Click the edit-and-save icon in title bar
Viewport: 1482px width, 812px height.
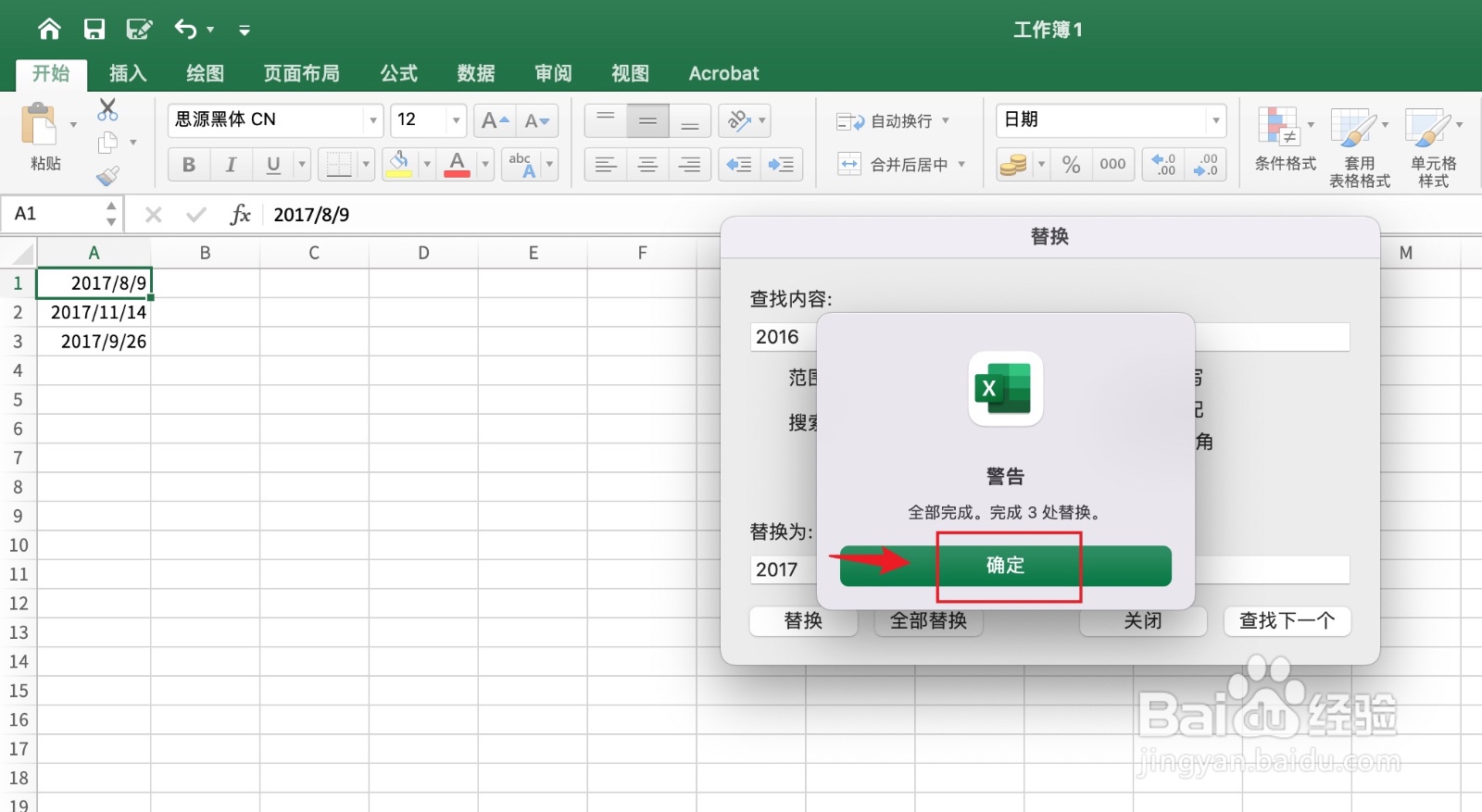pyautogui.click(x=139, y=30)
